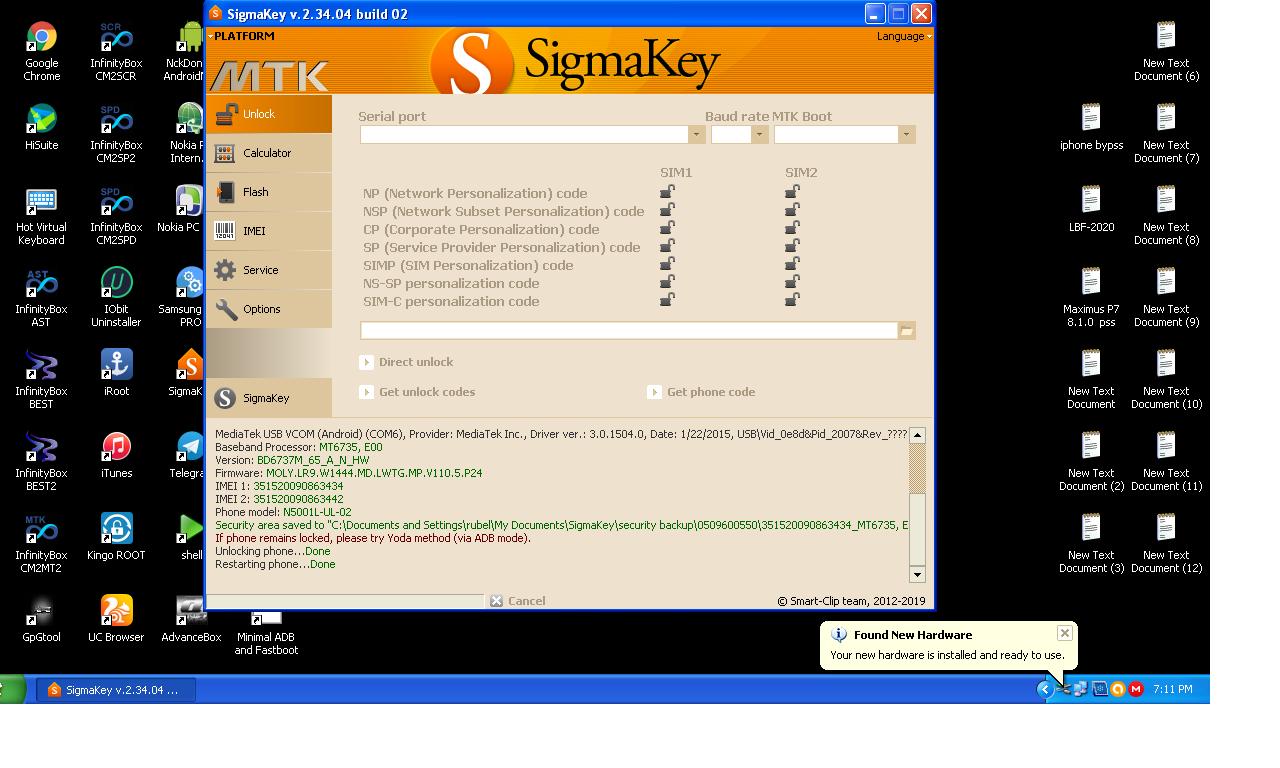Viewport: 1280px width, 768px height.
Task: Open Maximus P7 8.1.0 pss file
Action: pyautogui.click(x=1092, y=297)
